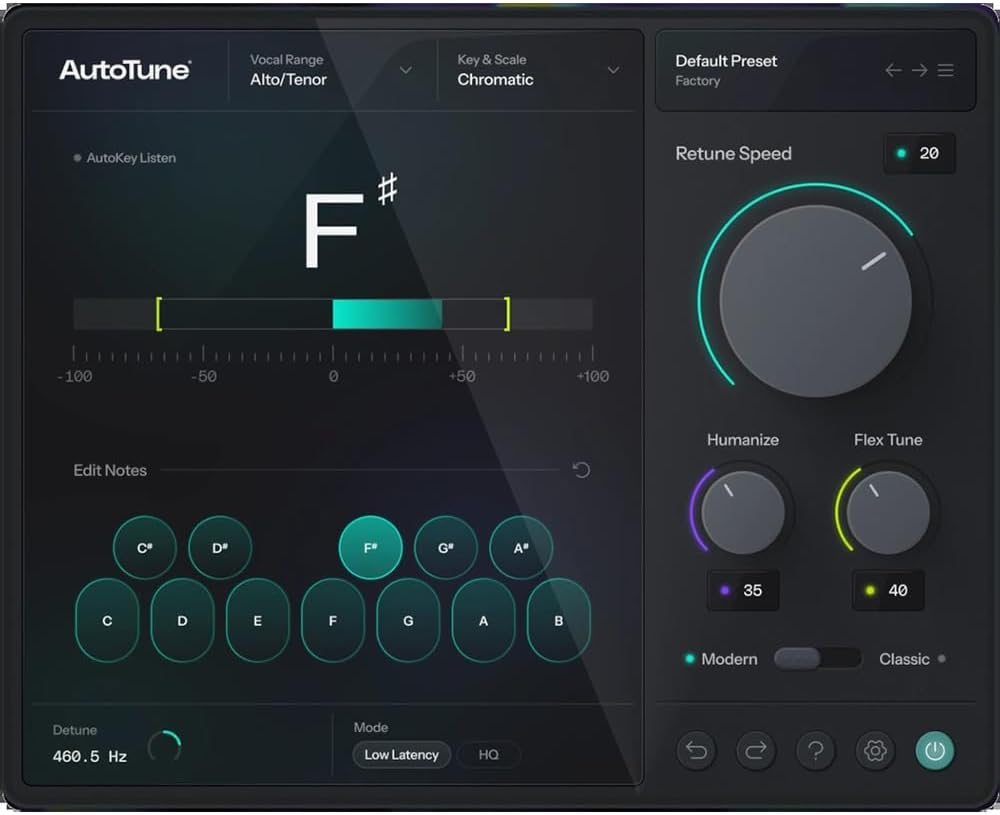1000x815 pixels.
Task: Click the Retune Speed value field 20
Action: 920,153
